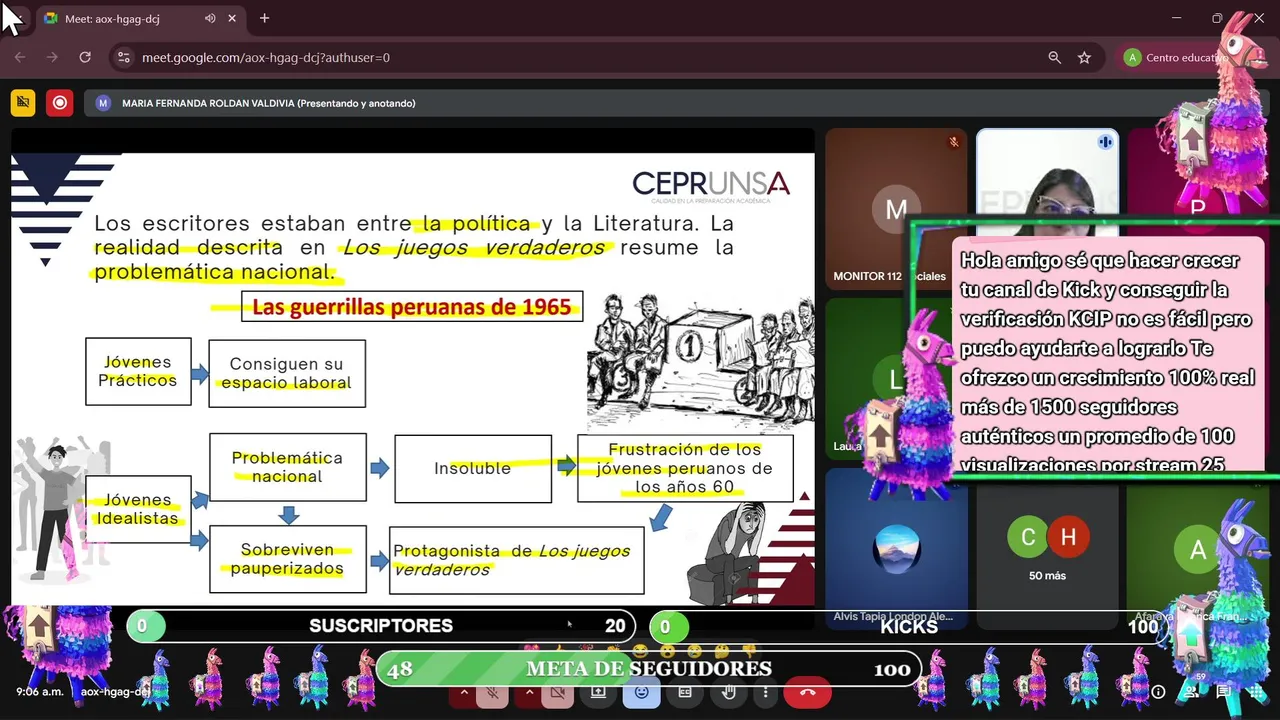
Task: Raise your hand in the meeting
Action: pos(729,692)
